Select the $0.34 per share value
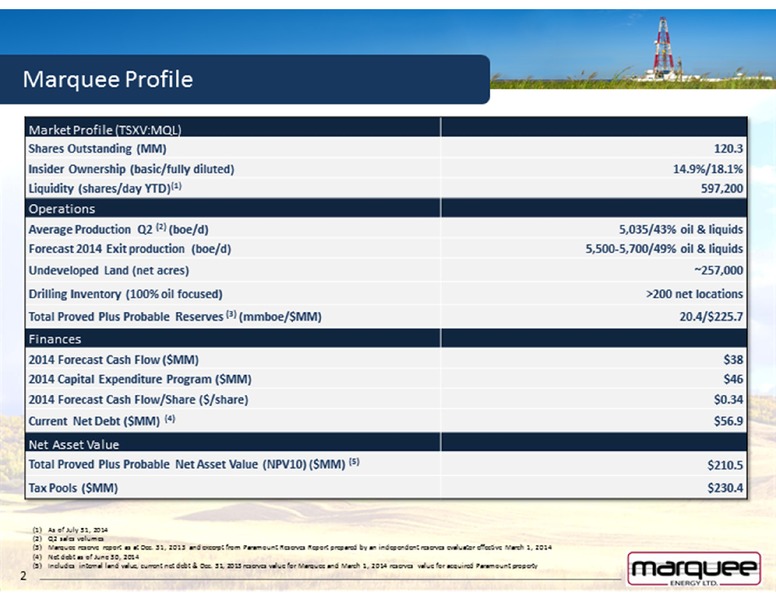The image size is (776, 600). coord(728,400)
